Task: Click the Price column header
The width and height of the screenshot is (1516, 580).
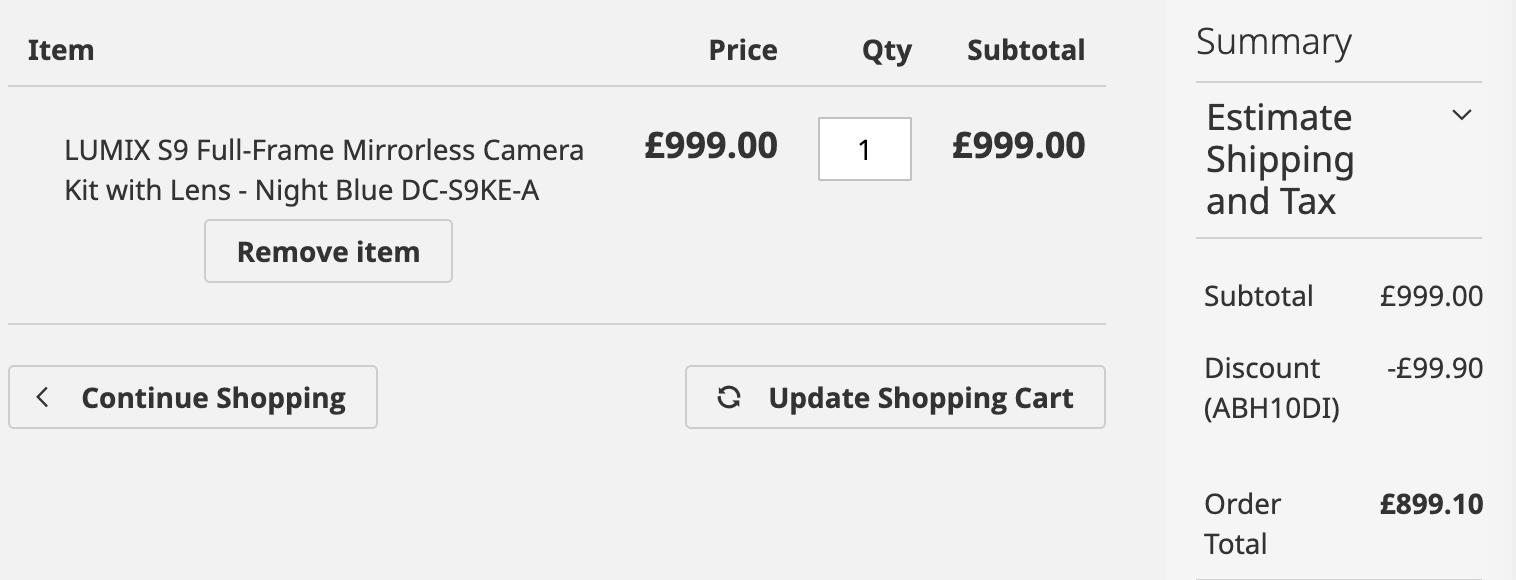Action: [x=743, y=50]
